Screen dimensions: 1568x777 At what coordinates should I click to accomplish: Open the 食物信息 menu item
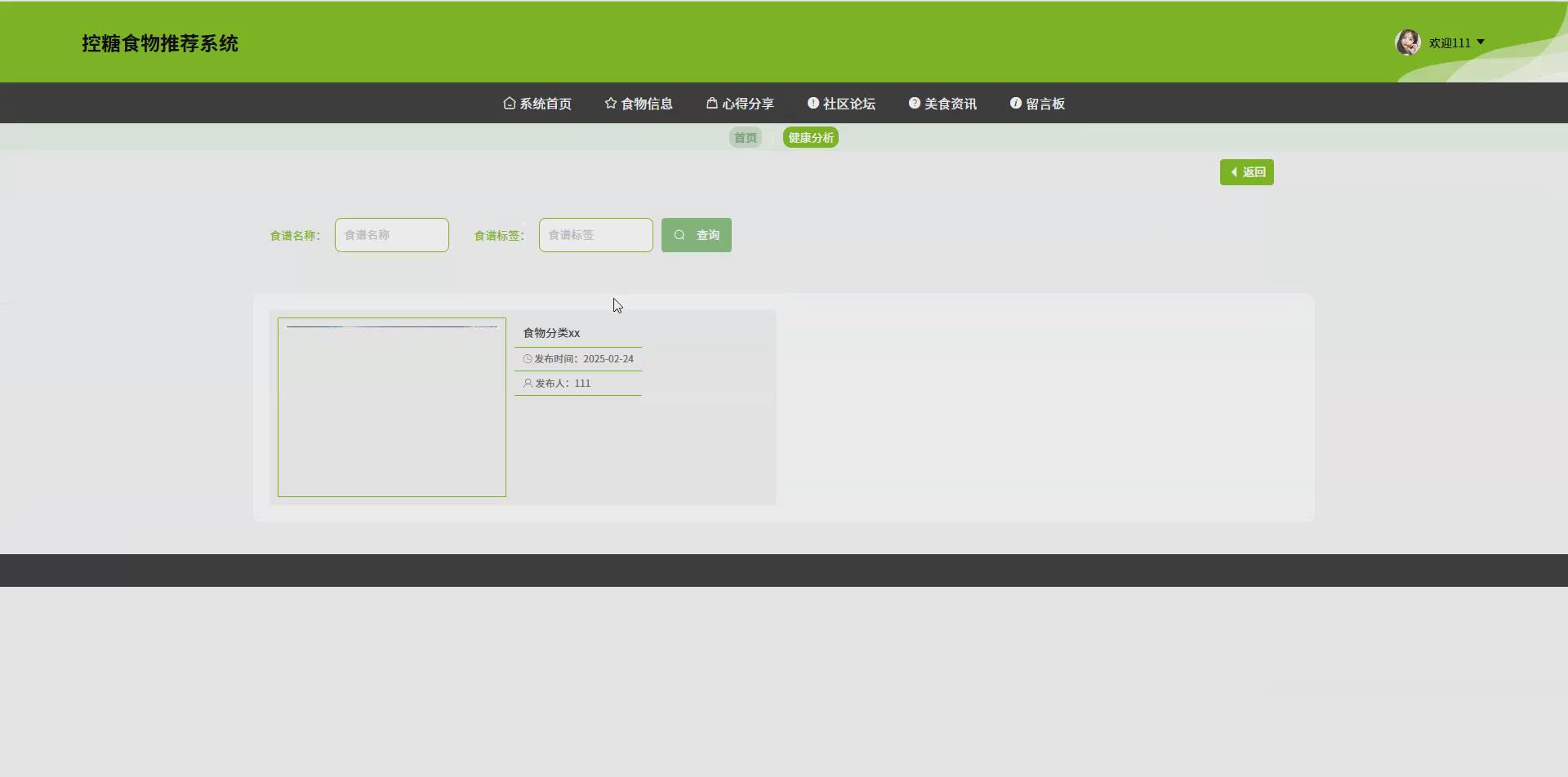tap(639, 104)
